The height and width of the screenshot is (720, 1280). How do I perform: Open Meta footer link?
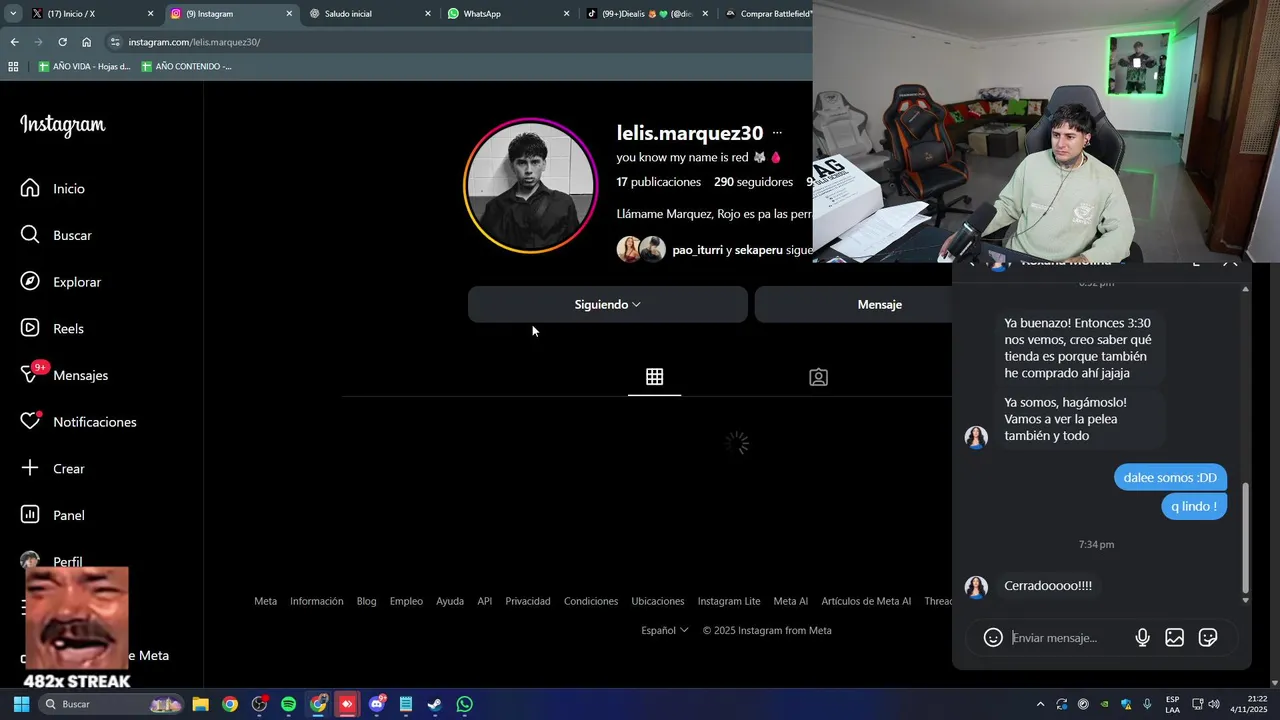pos(265,601)
